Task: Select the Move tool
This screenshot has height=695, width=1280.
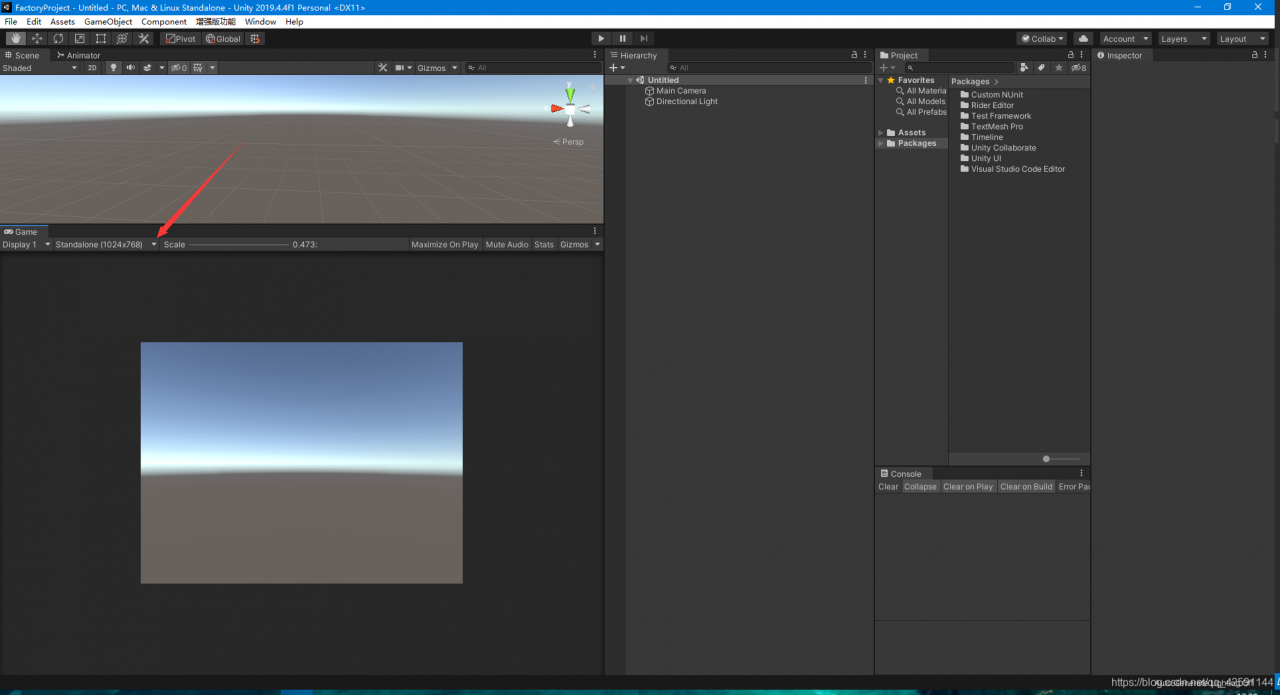Action: [37, 39]
